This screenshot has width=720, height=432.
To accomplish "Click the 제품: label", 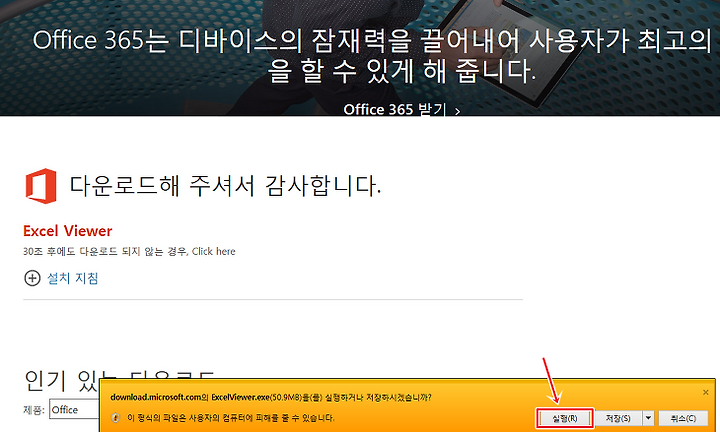I will [x=34, y=410].
